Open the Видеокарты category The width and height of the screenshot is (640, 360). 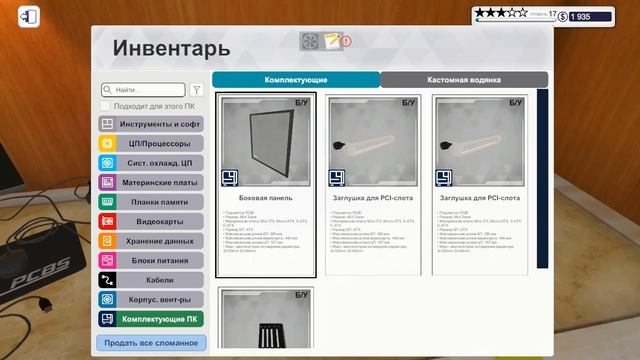coord(151,221)
